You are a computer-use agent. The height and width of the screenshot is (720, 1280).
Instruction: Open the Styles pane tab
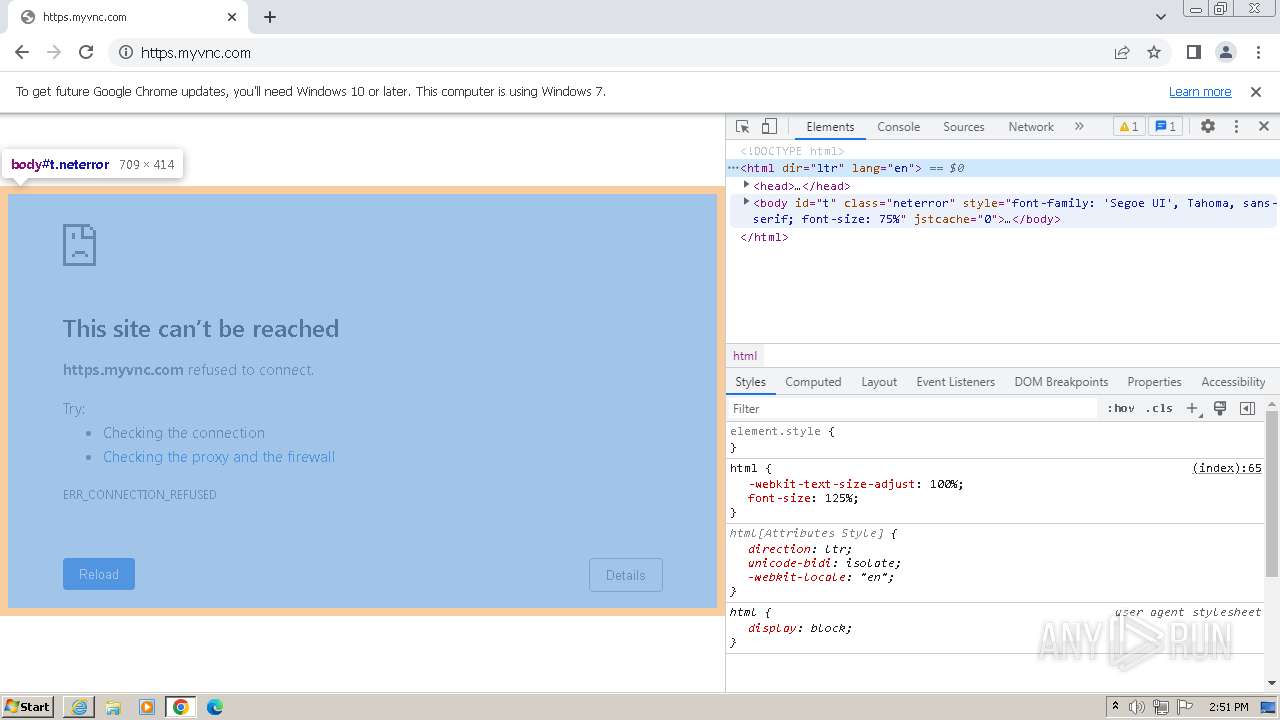coord(750,382)
